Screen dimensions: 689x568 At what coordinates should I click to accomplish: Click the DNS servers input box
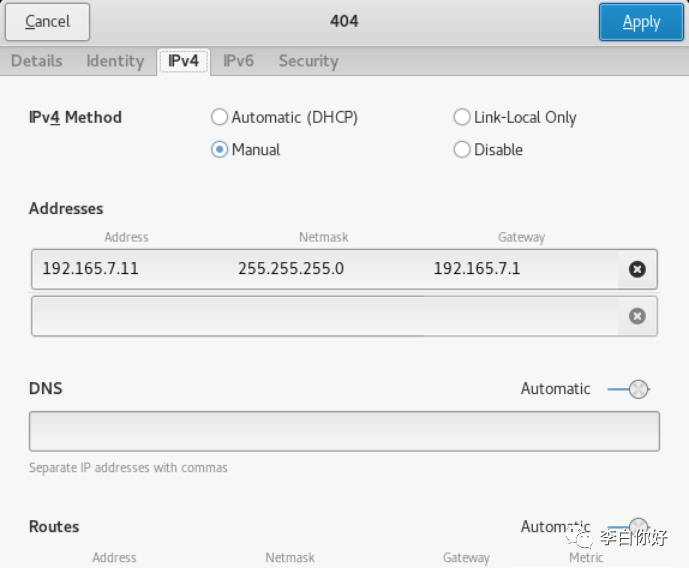point(344,431)
